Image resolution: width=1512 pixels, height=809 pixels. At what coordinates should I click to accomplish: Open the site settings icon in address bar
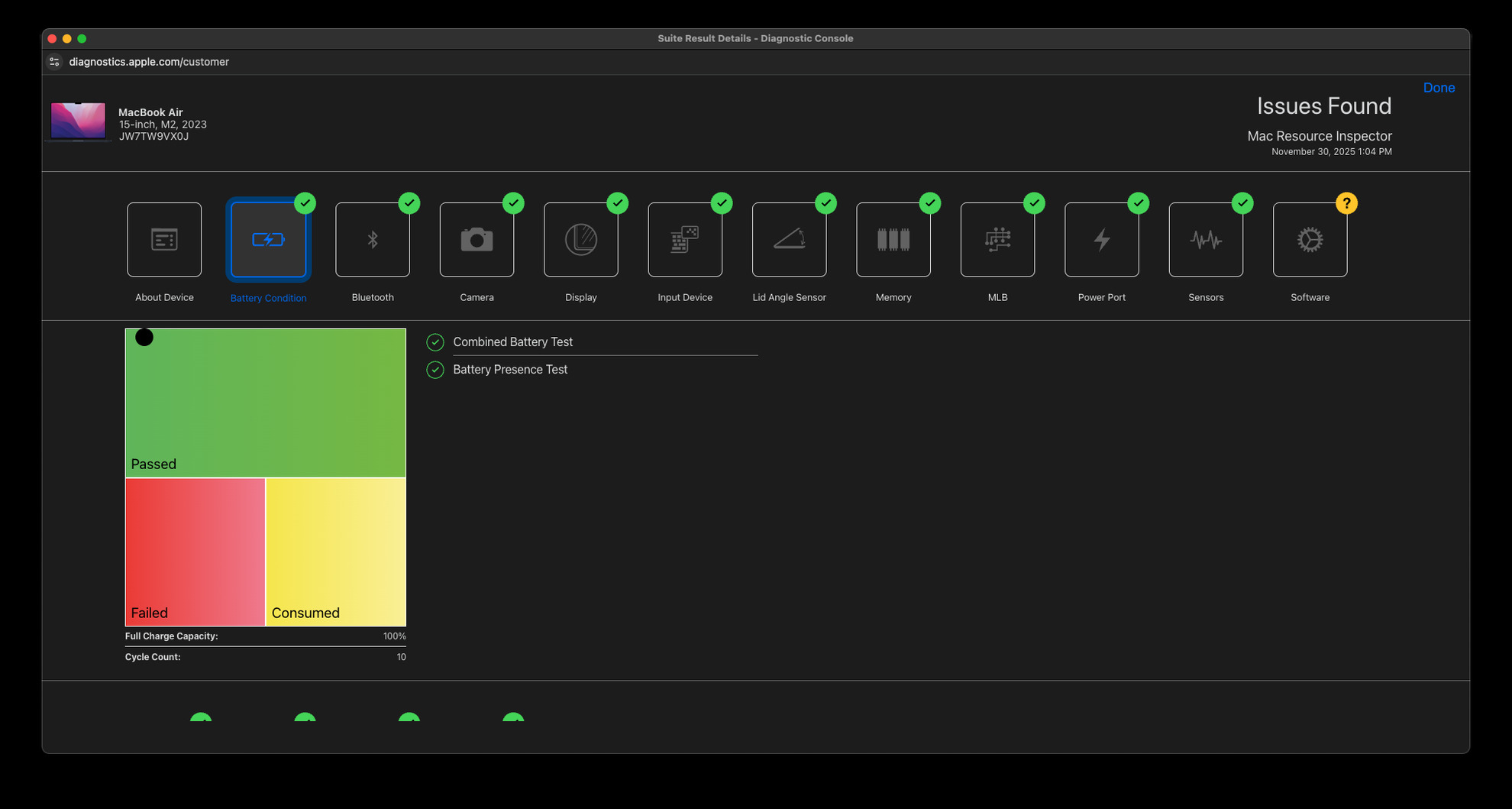pos(54,62)
